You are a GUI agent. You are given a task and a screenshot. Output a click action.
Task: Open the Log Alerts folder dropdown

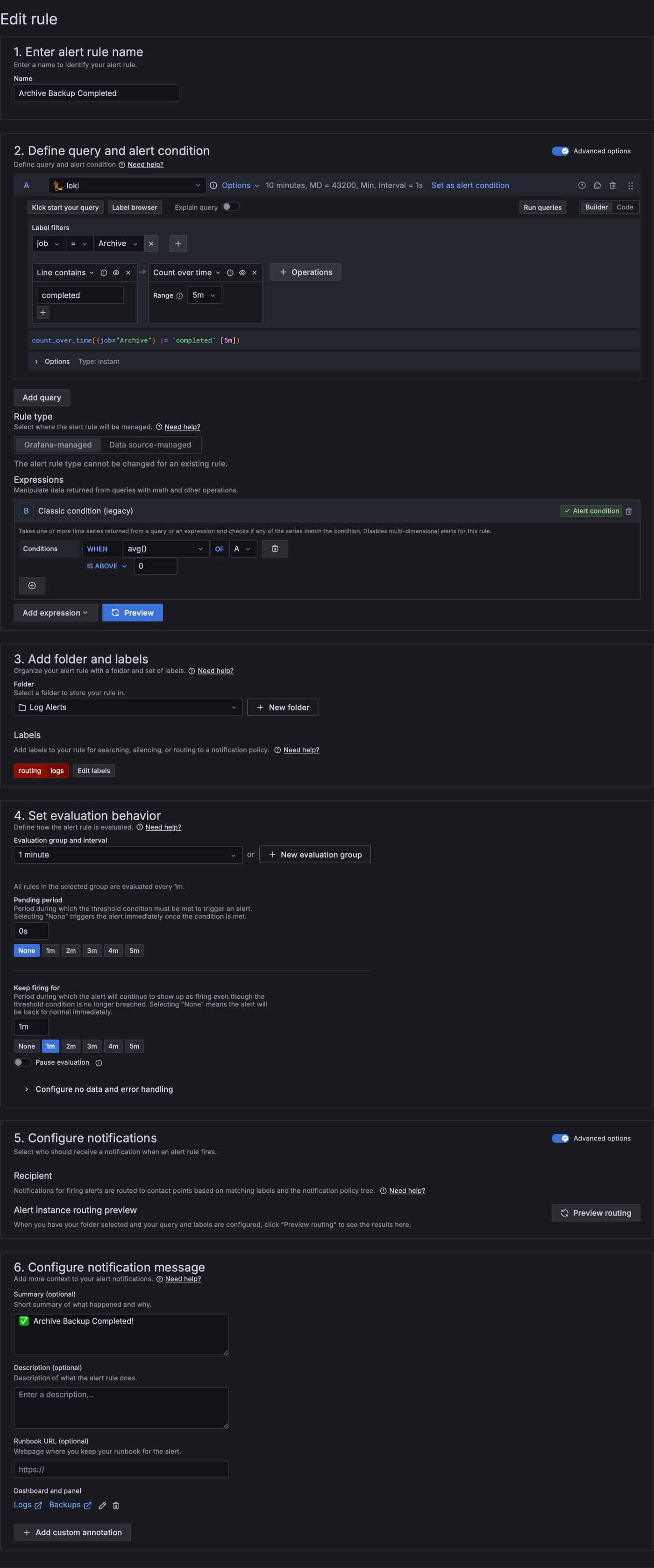pos(128,707)
